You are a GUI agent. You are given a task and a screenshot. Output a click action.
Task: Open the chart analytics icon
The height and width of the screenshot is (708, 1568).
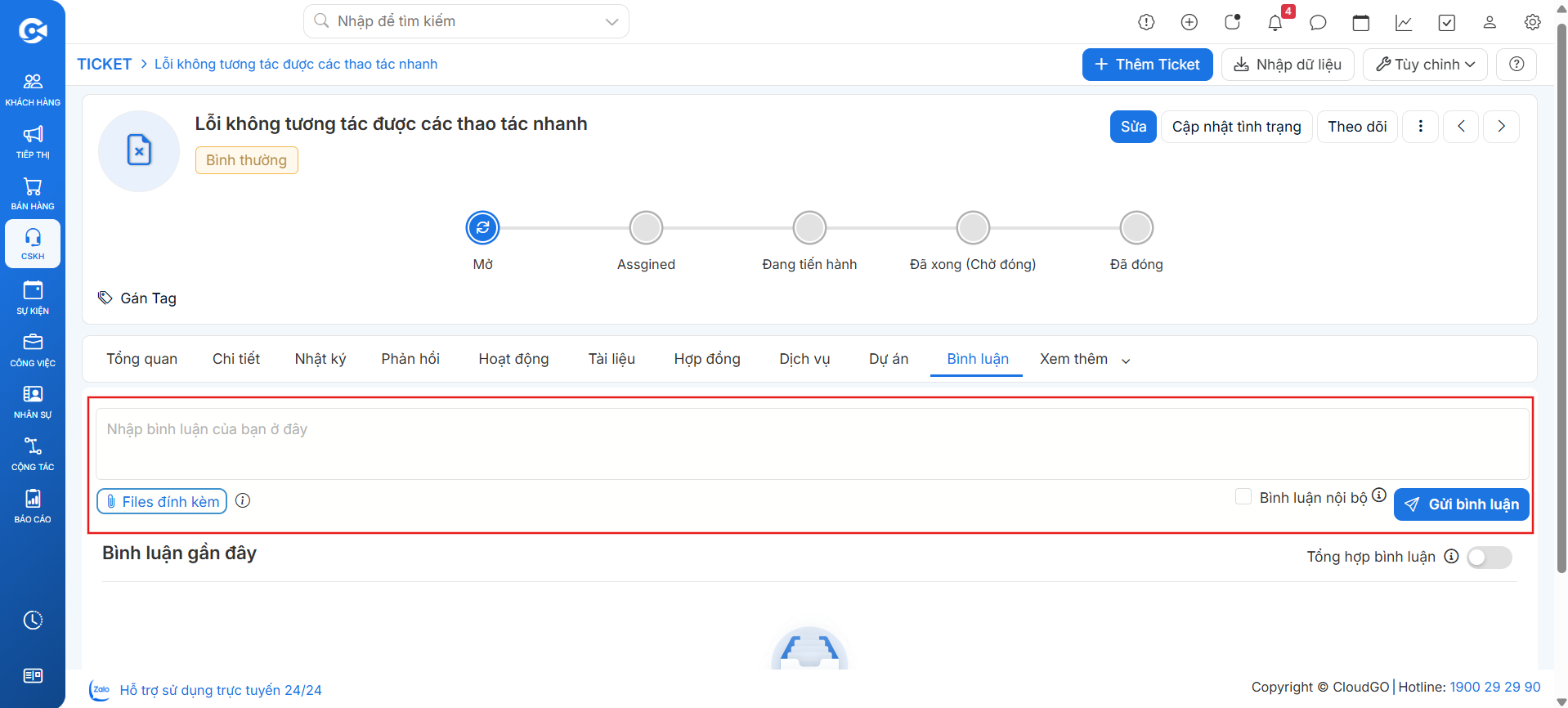[x=1404, y=22]
